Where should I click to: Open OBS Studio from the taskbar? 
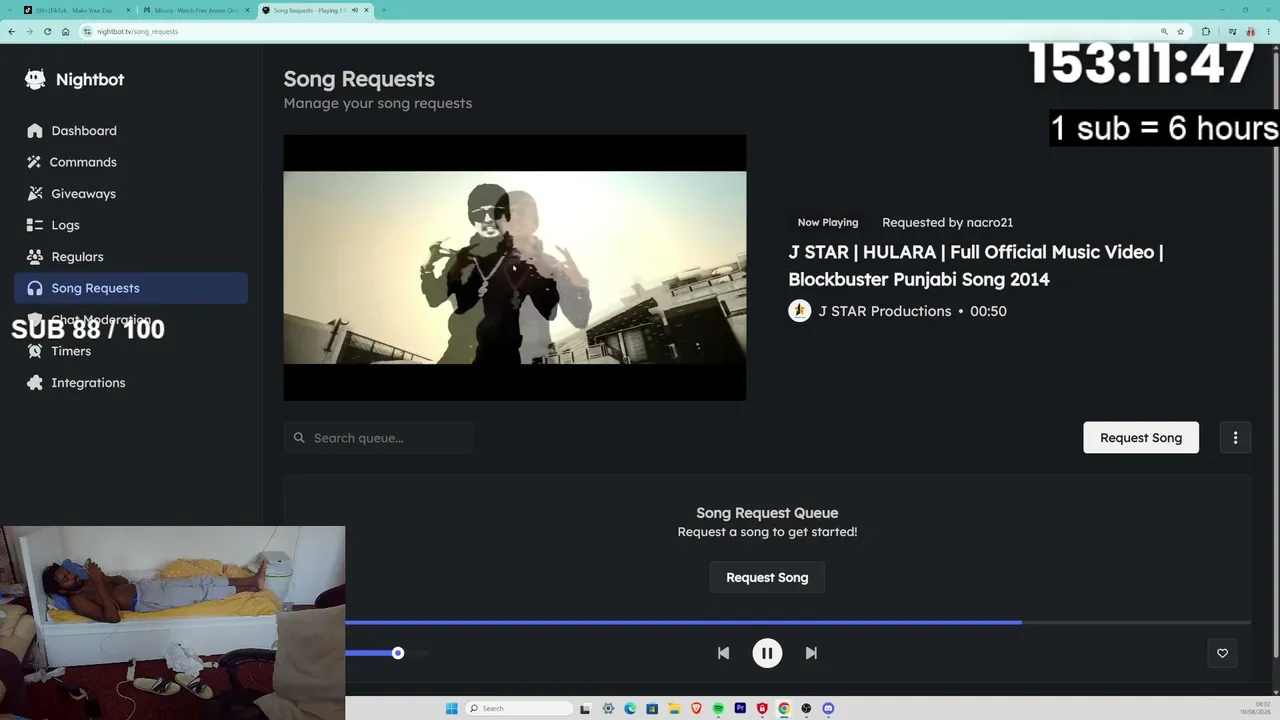pos(806,708)
